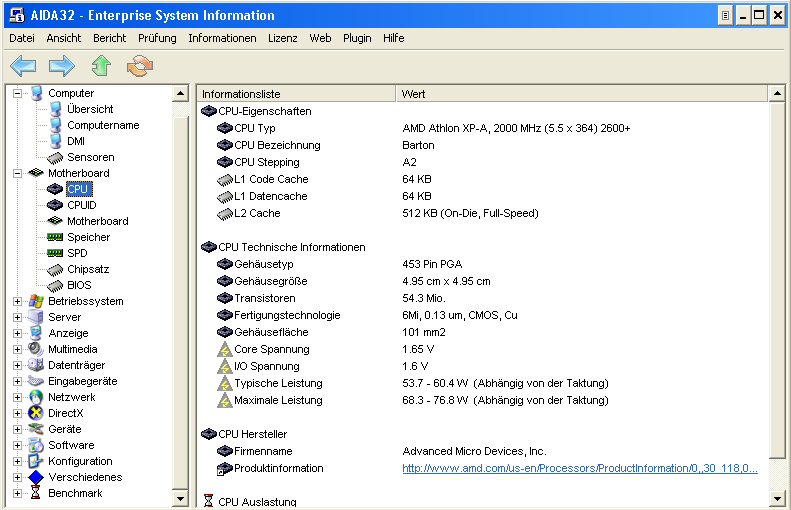Expand the Server tree node
The height and width of the screenshot is (510, 791).
(18, 317)
